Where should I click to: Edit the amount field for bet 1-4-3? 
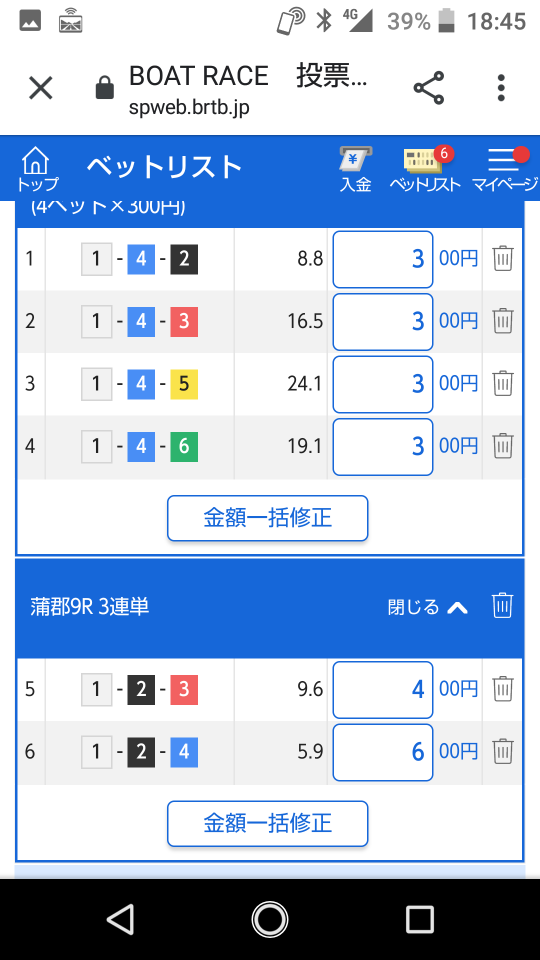click(383, 321)
